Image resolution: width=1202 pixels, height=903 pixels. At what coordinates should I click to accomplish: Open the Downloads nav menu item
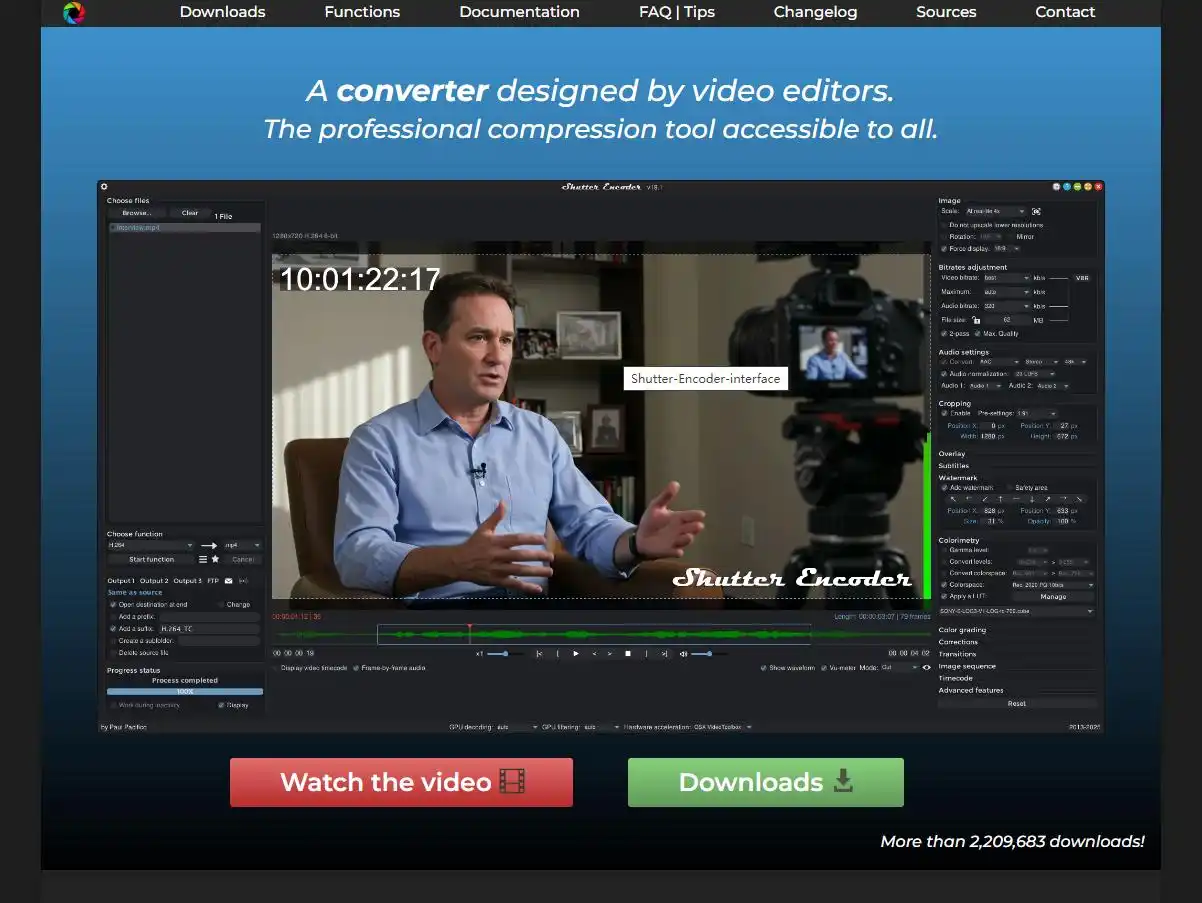[222, 12]
